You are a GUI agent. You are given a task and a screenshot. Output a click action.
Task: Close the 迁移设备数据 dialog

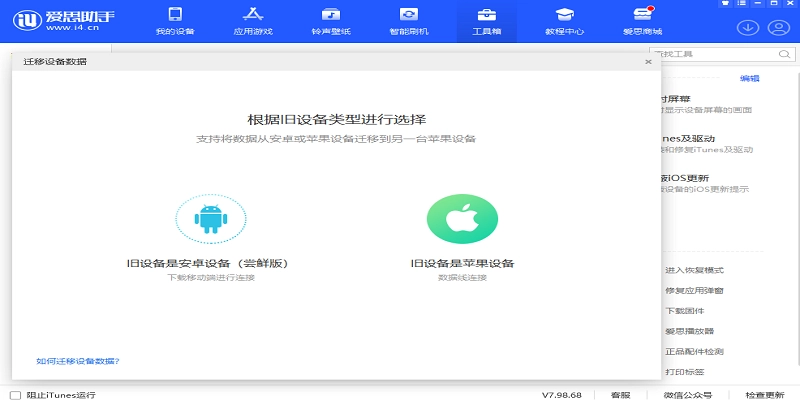[648, 62]
